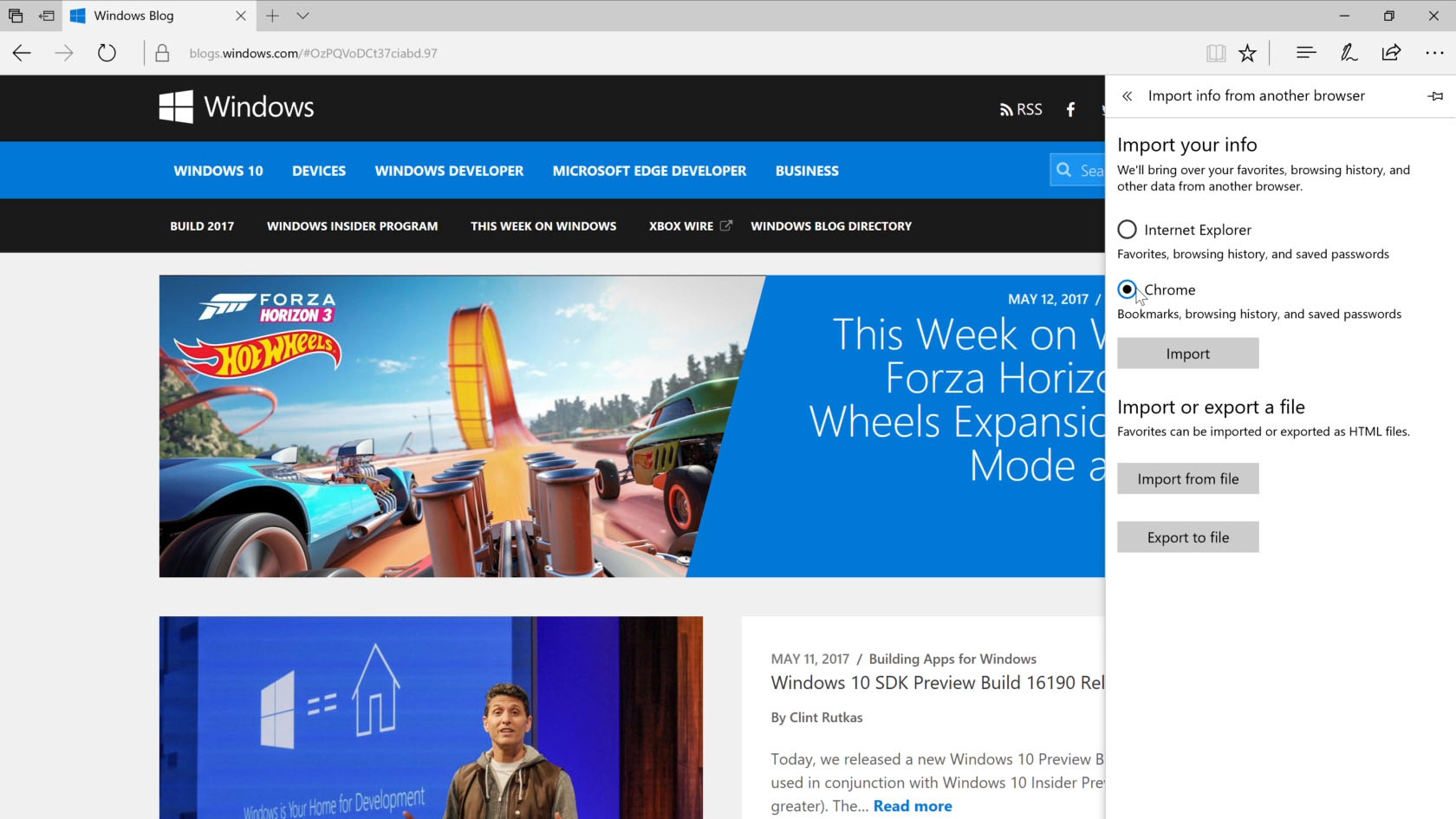Click the Import button
This screenshot has height=819, width=1456.
point(1187,354)
